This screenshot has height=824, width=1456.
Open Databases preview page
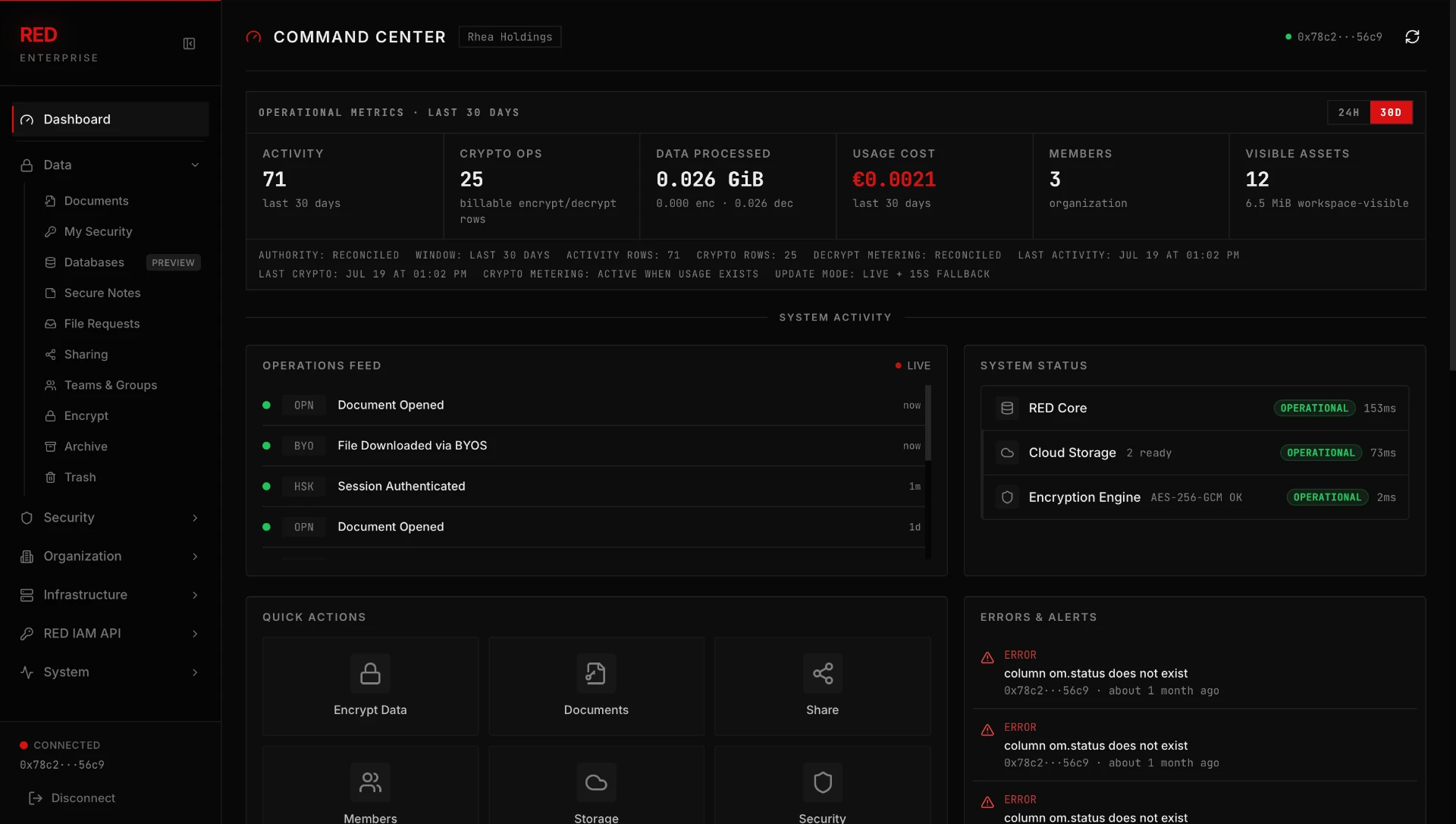pos(94,262)
